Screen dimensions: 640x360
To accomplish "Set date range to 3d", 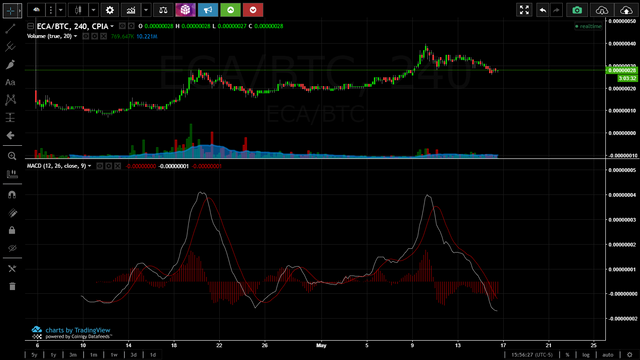I will [x=133, y=355].
